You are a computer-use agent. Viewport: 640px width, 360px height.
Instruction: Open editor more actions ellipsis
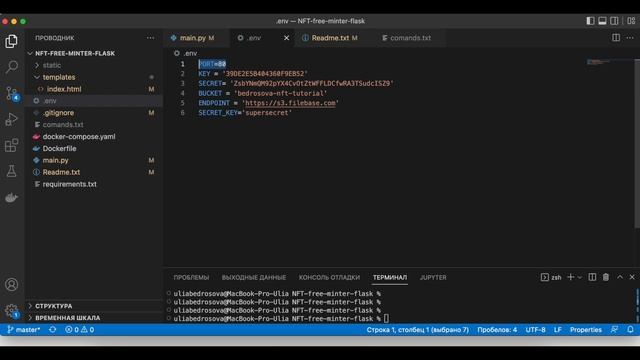[630, 38]
